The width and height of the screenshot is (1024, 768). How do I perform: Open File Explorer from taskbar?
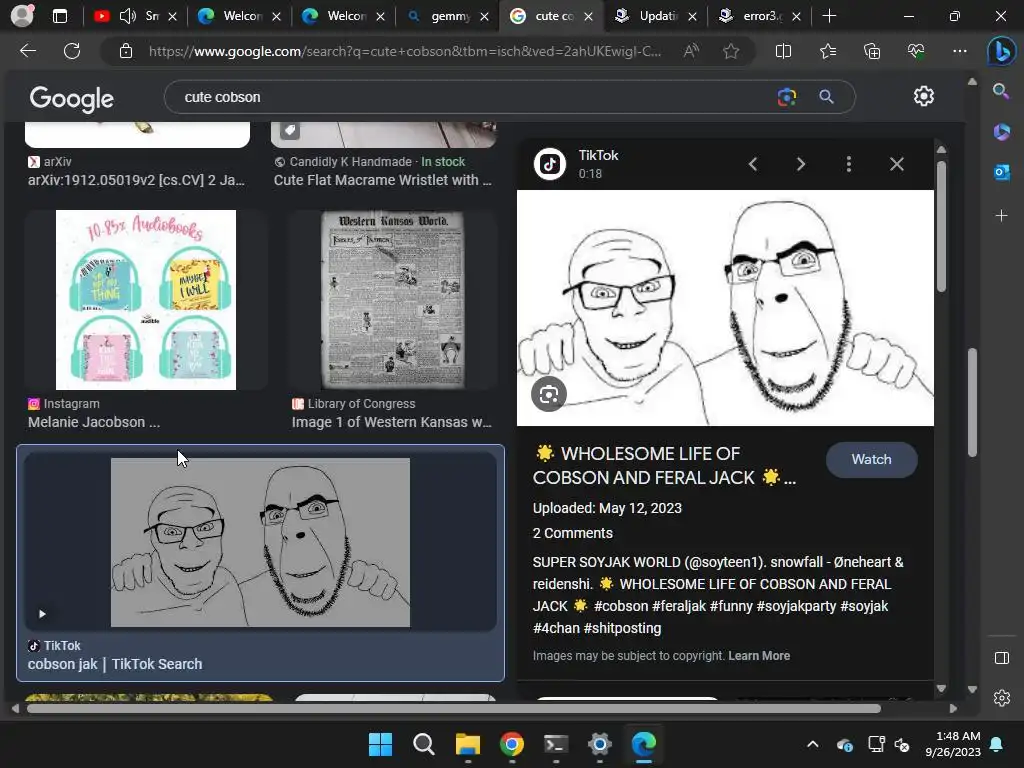pos(468,744)
